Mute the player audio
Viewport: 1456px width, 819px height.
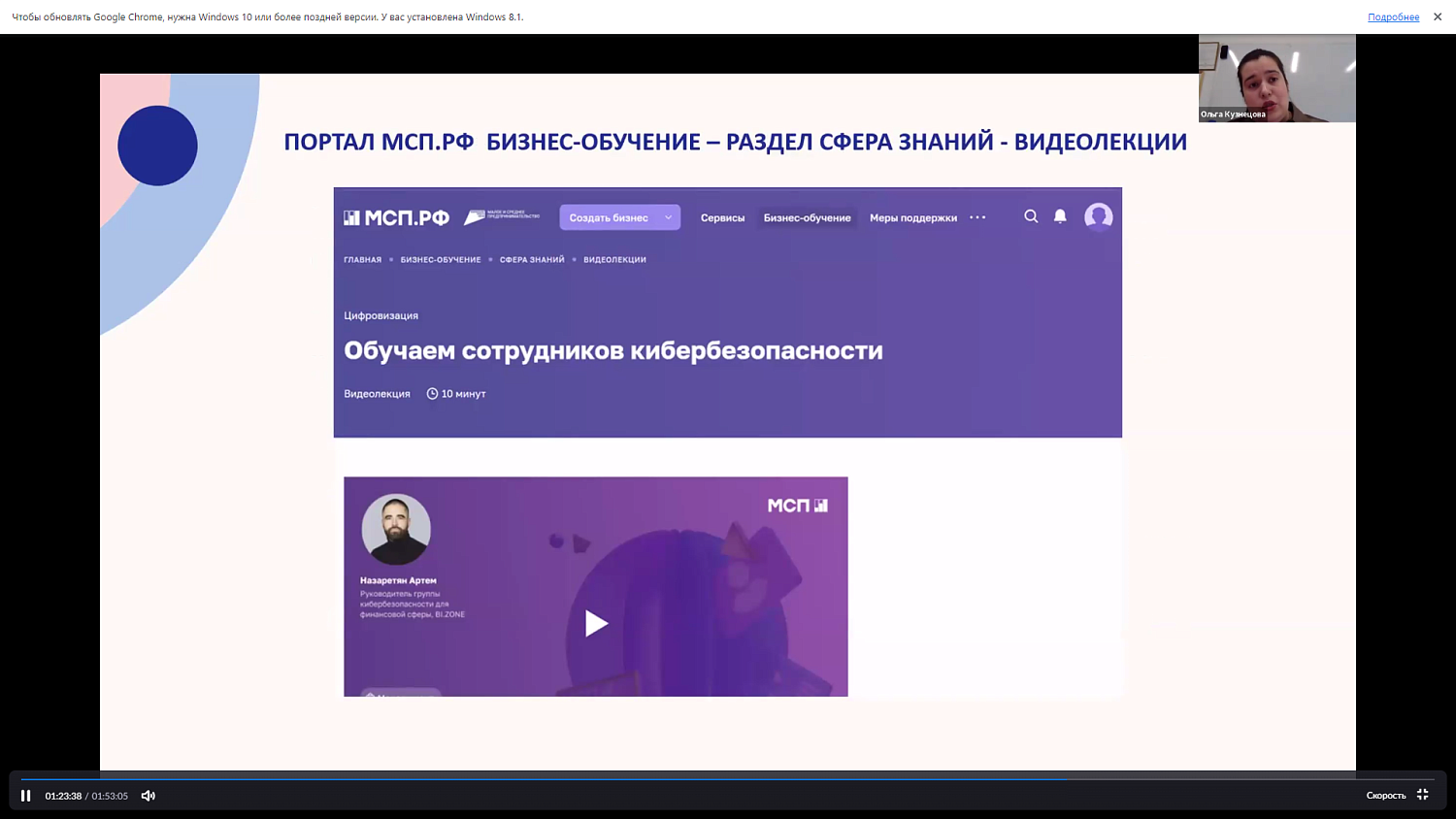pyautogui.click(x=148, y=795)
